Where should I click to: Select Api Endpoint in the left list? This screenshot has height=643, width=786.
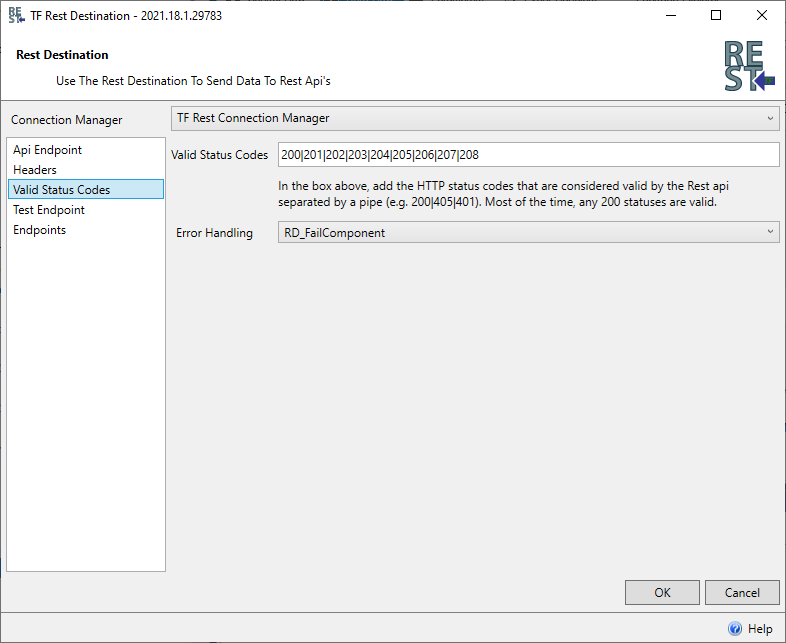tap(48, 150)
